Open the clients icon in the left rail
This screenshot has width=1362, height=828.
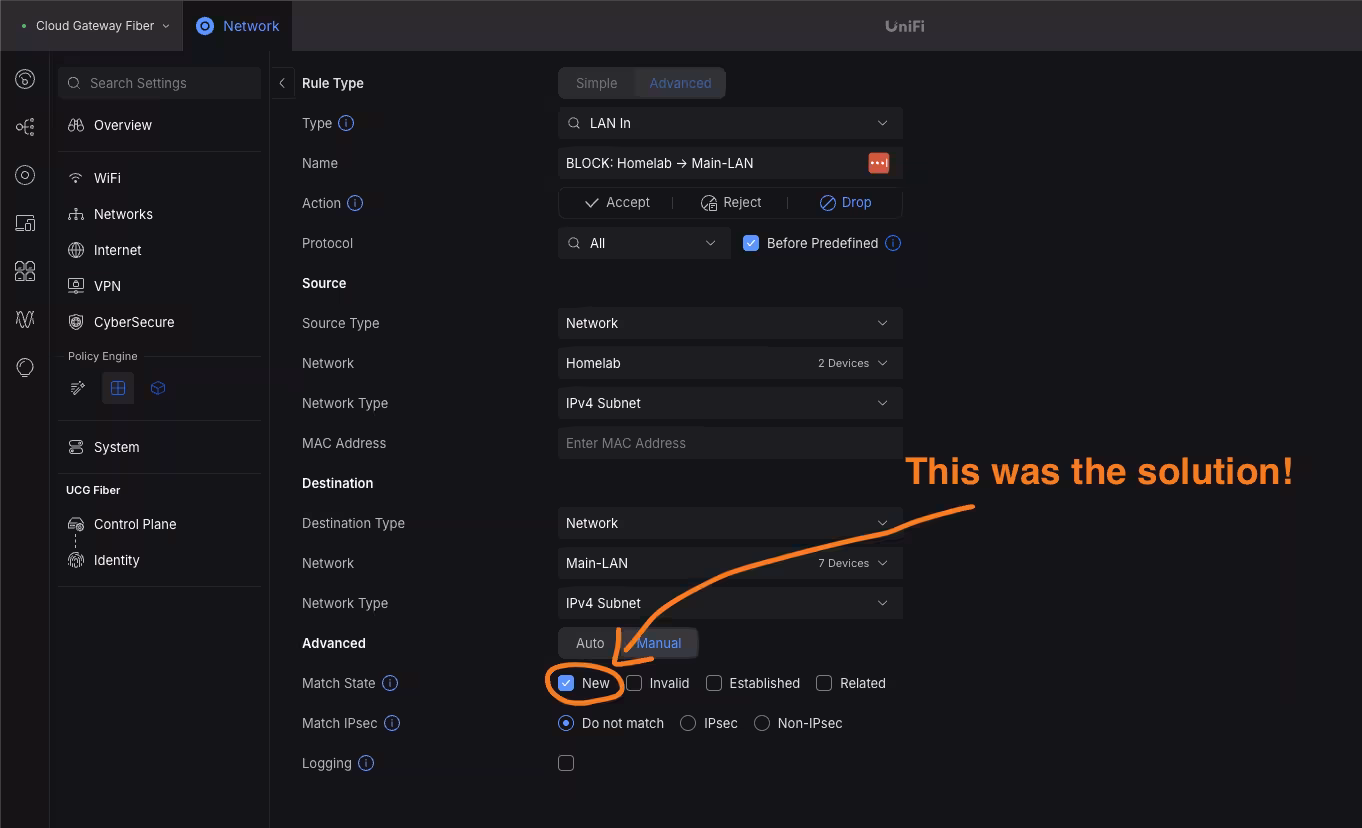coord(24,271)
